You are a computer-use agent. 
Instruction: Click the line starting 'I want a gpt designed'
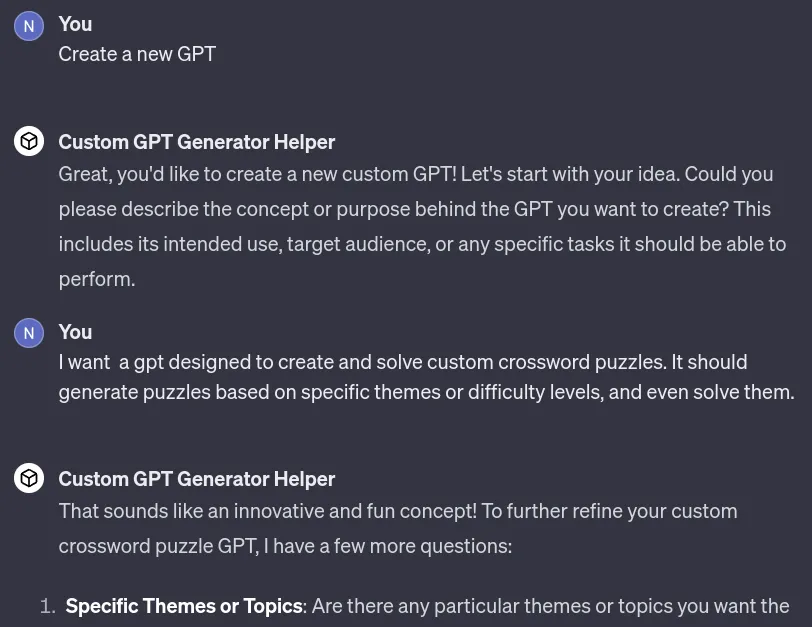[x=402, y=362]
